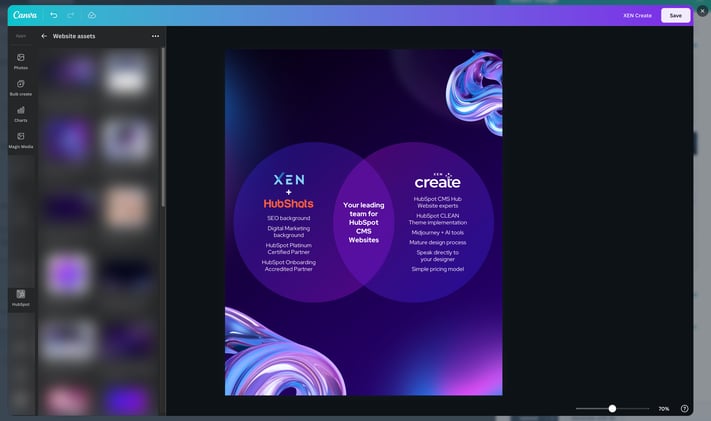
Task: Click the XEN Create title
Action: [637, 15]
